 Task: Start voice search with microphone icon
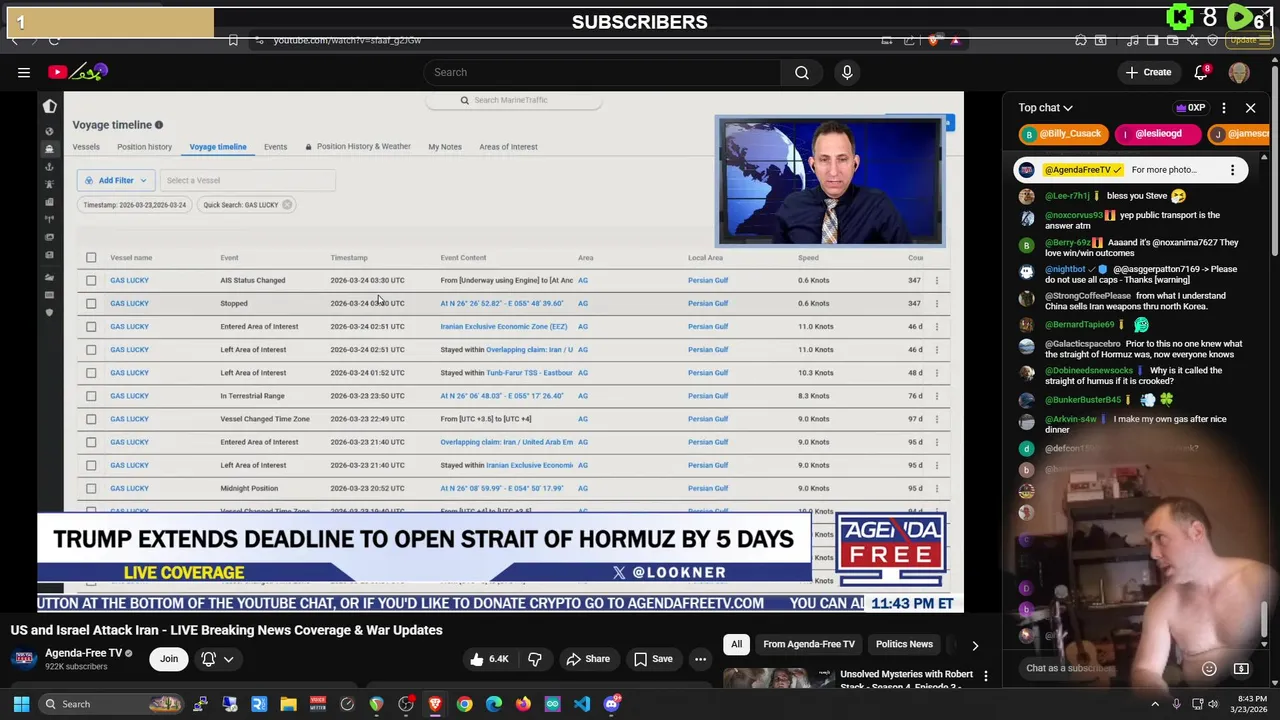(847, 72)
